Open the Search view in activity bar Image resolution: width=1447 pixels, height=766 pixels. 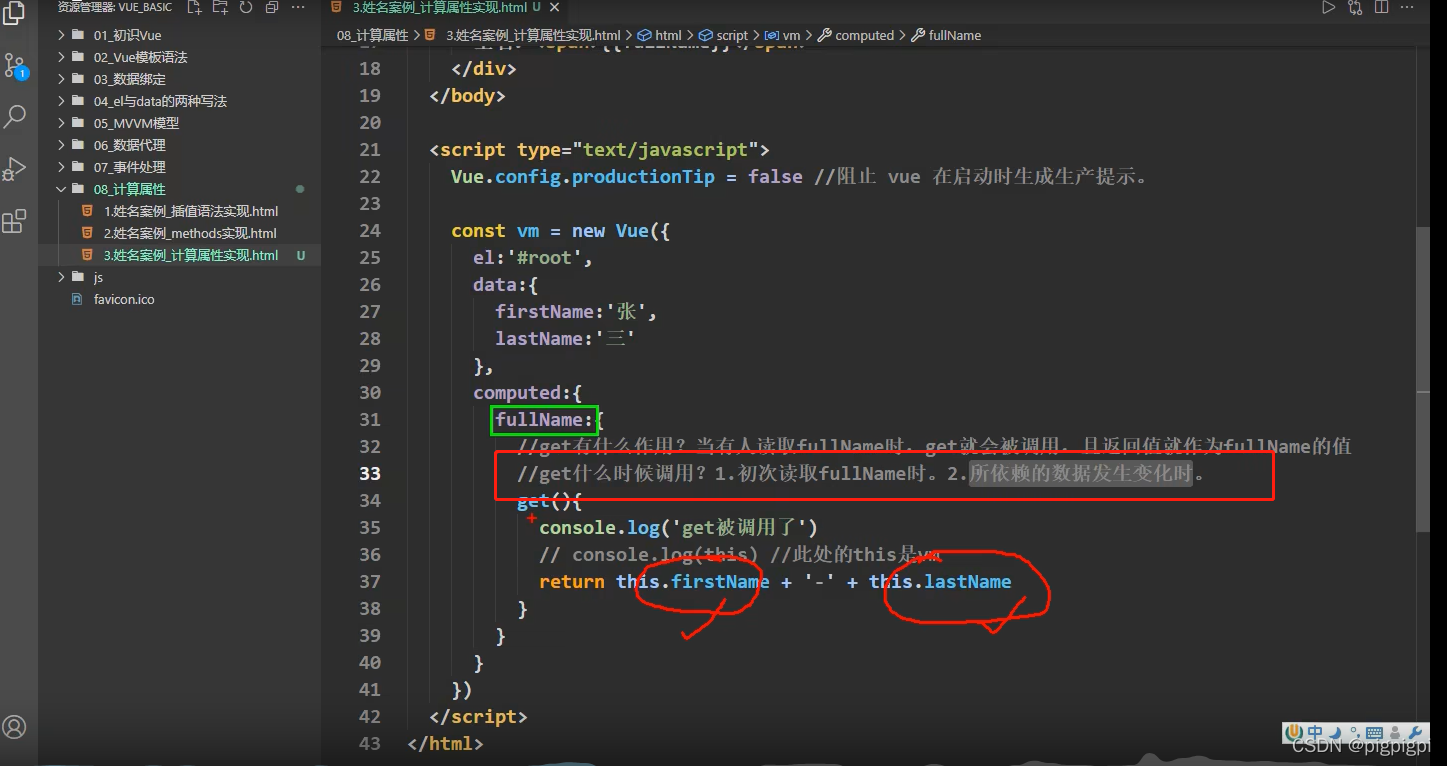[x=14, y=116]
